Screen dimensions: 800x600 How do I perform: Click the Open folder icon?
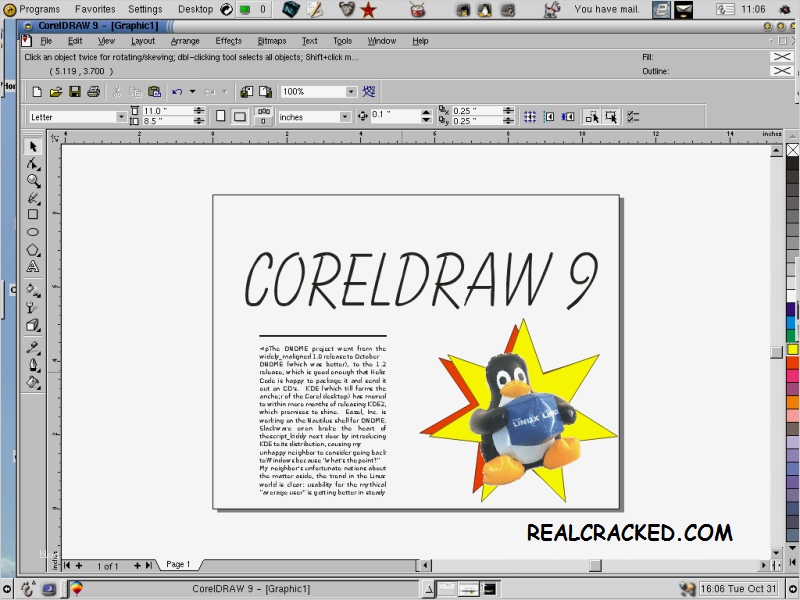click(x=56, y=92)
